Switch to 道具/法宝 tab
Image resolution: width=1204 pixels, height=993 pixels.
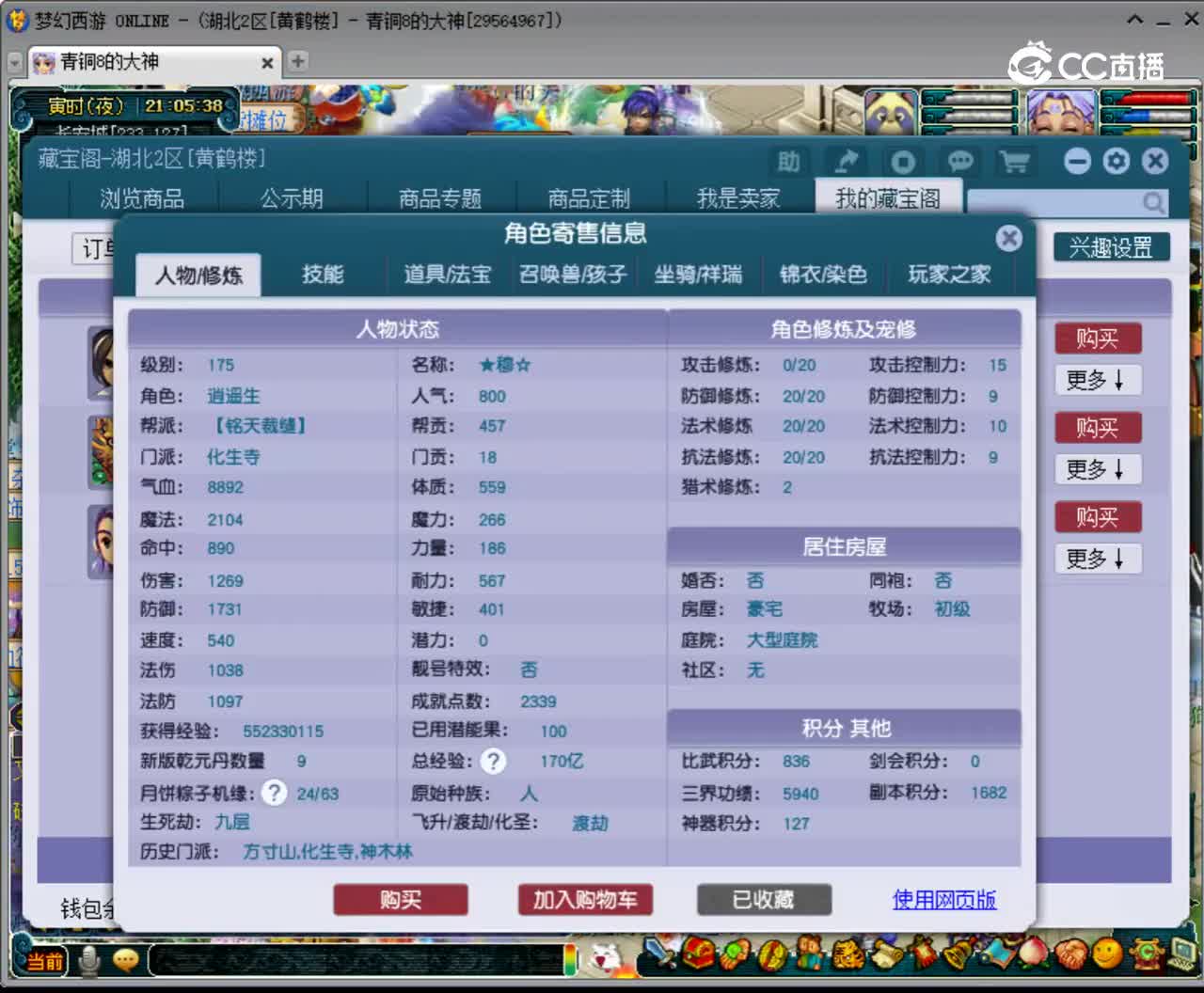click(448, 274)
